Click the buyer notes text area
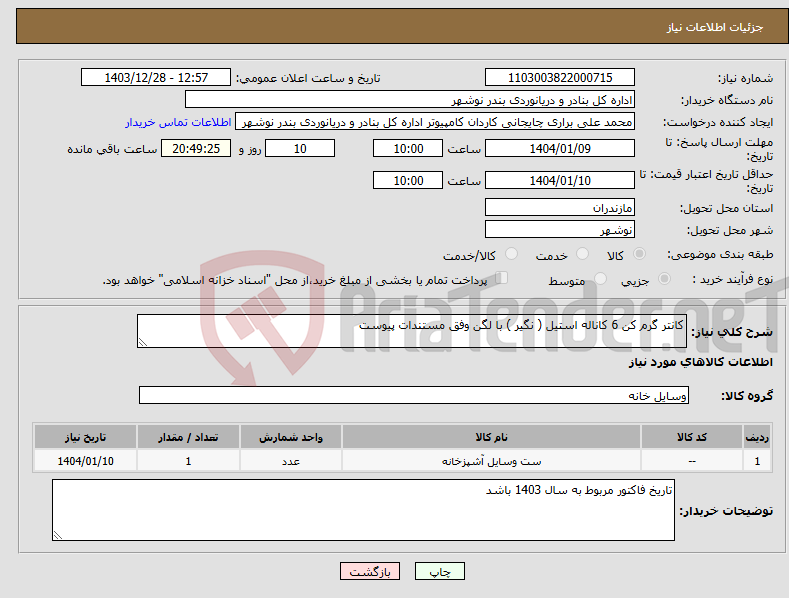 (363, 510)
